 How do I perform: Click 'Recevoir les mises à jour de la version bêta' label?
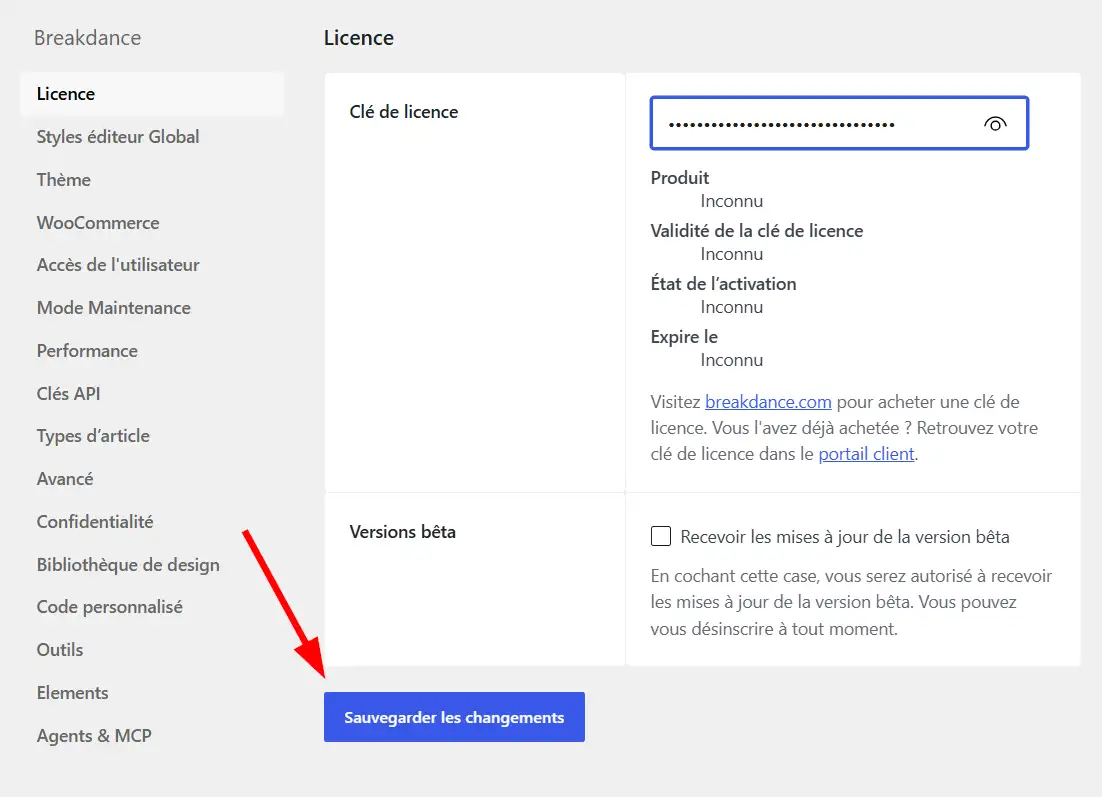845,537
